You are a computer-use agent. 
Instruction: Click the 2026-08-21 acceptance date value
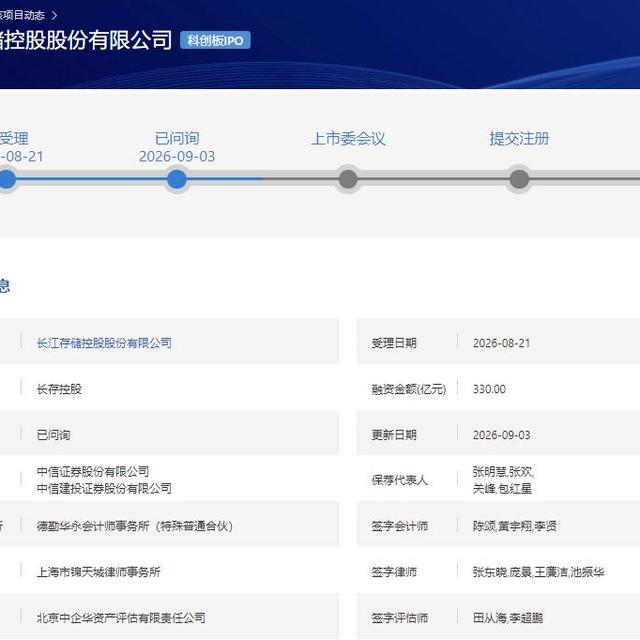[x=502, y=343]
